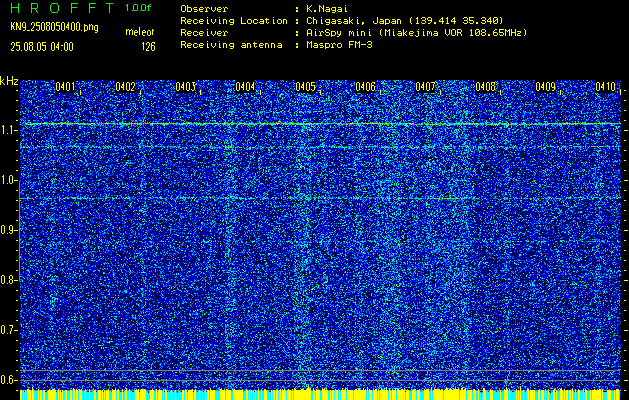The image size is (629, 400).
Task: Click the 0401 time marker
Action: tap(65, 86)
